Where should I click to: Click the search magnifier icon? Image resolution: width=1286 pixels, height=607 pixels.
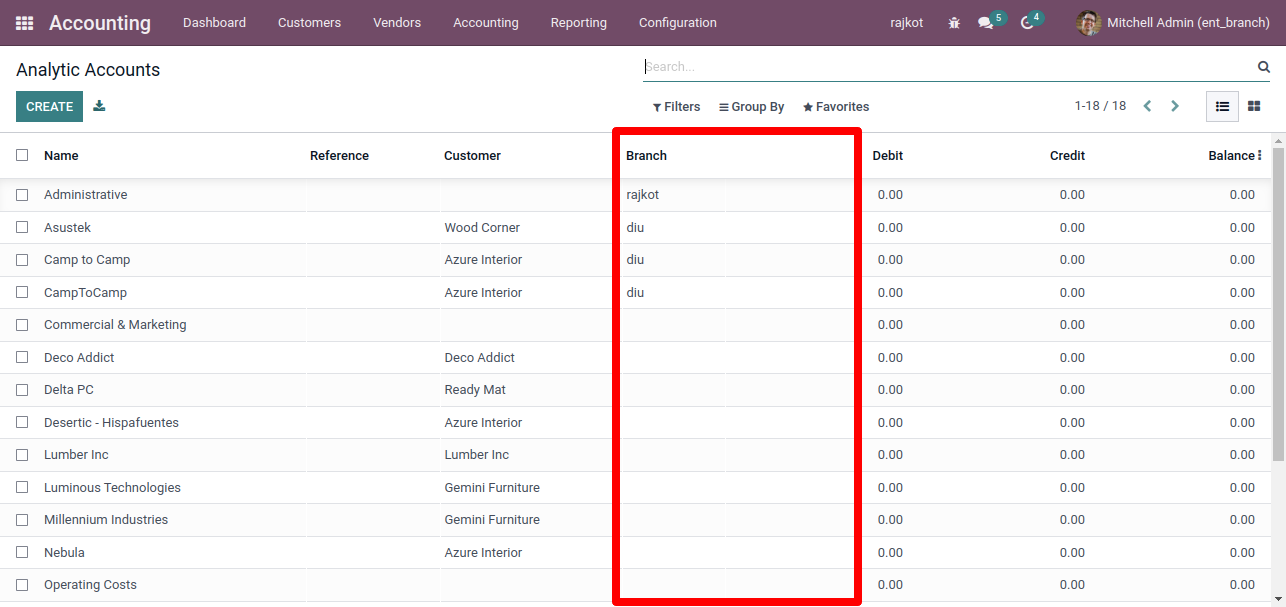(1263, 67)
